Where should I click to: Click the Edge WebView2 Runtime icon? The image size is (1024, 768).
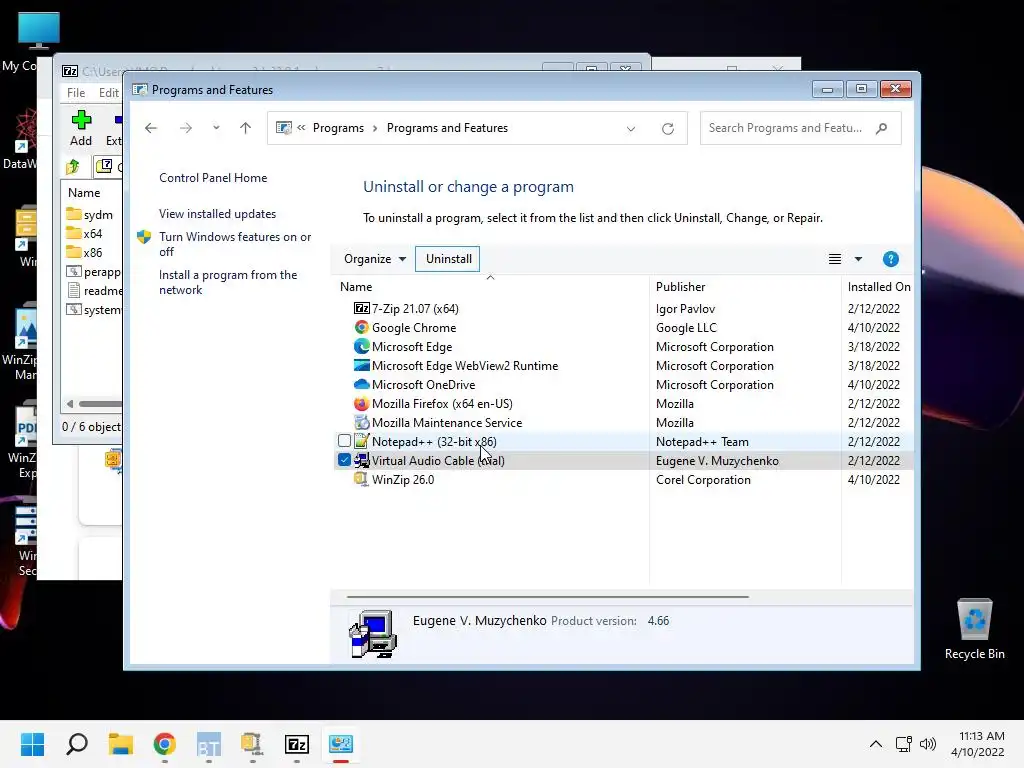tap(361, 365)
